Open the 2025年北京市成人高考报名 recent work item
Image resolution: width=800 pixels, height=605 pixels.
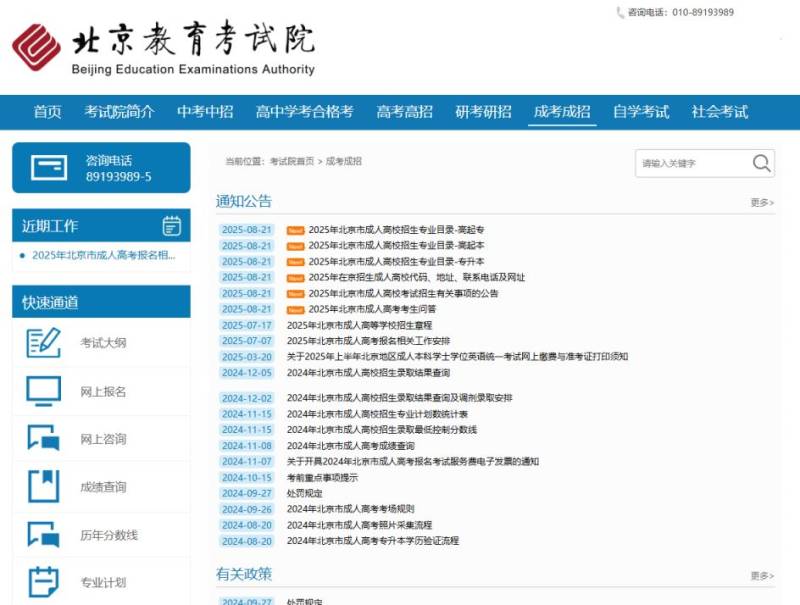(x=103, y=255)
